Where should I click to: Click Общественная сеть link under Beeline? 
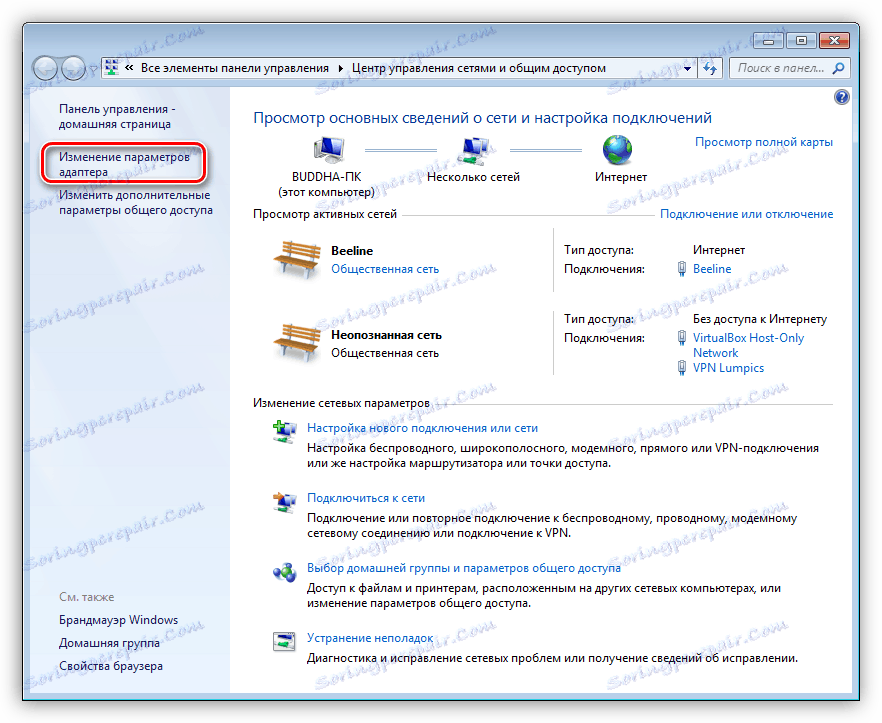click(385, 269)
